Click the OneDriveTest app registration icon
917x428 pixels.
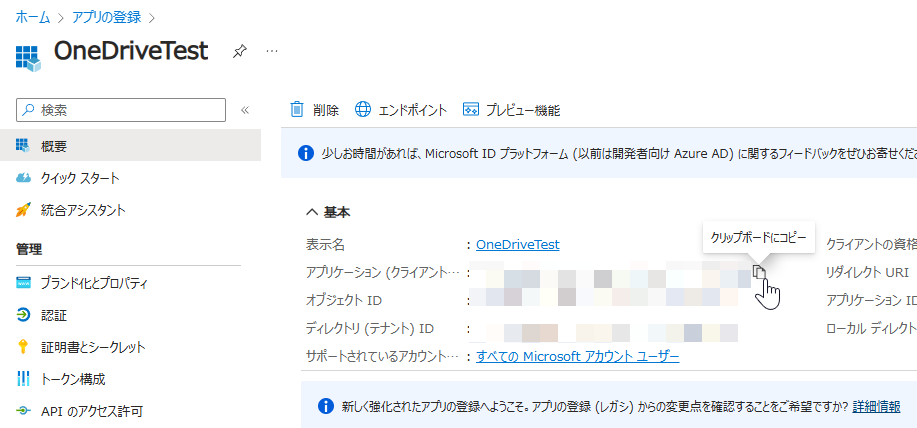click(x=27, y=58)
